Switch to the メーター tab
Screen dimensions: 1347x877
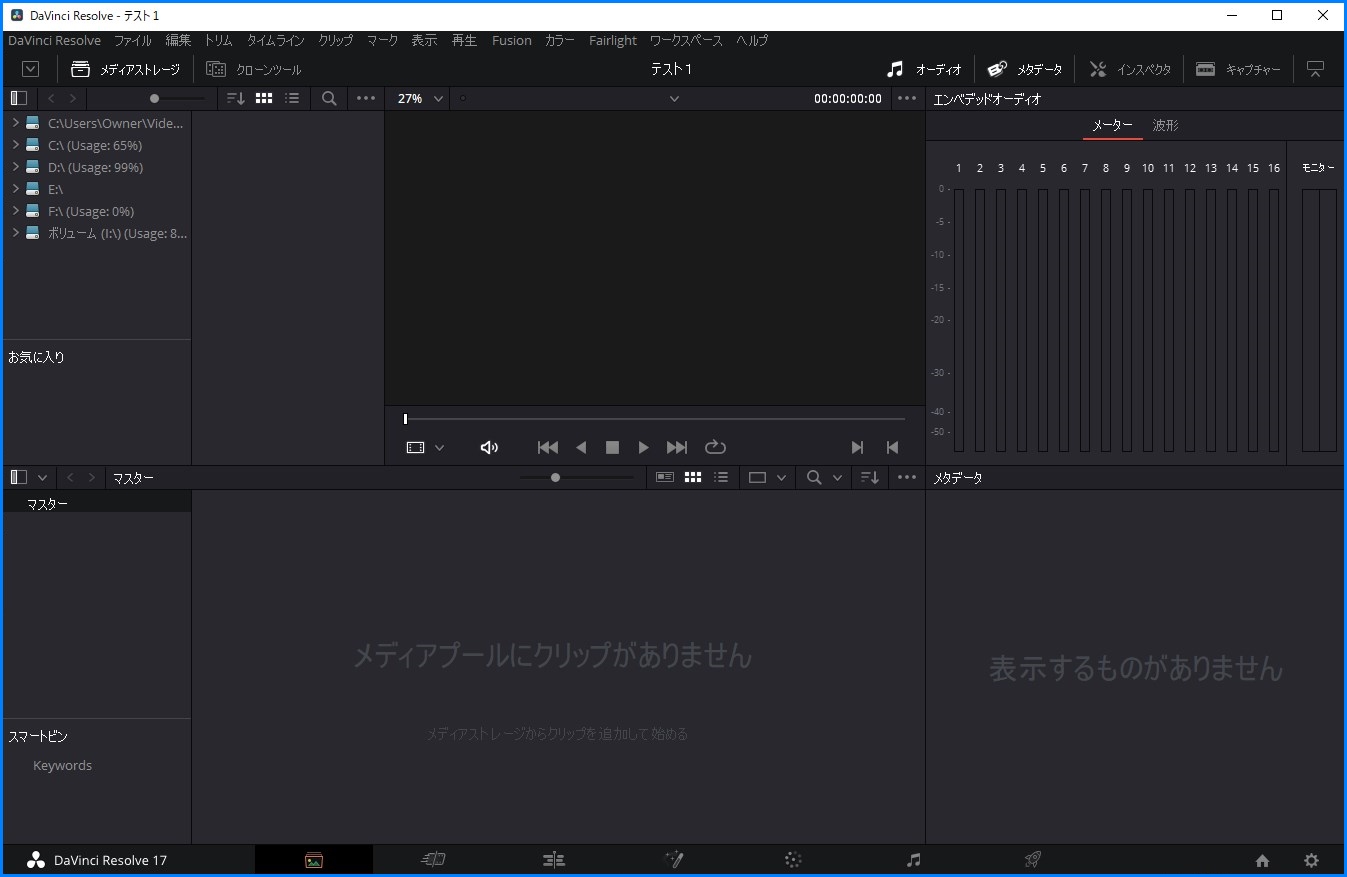(1112, 125)
